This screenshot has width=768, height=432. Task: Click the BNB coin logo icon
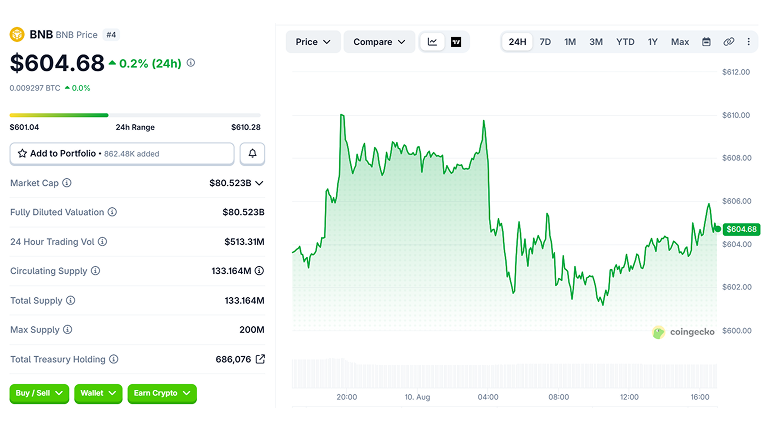tap(17, 35)
